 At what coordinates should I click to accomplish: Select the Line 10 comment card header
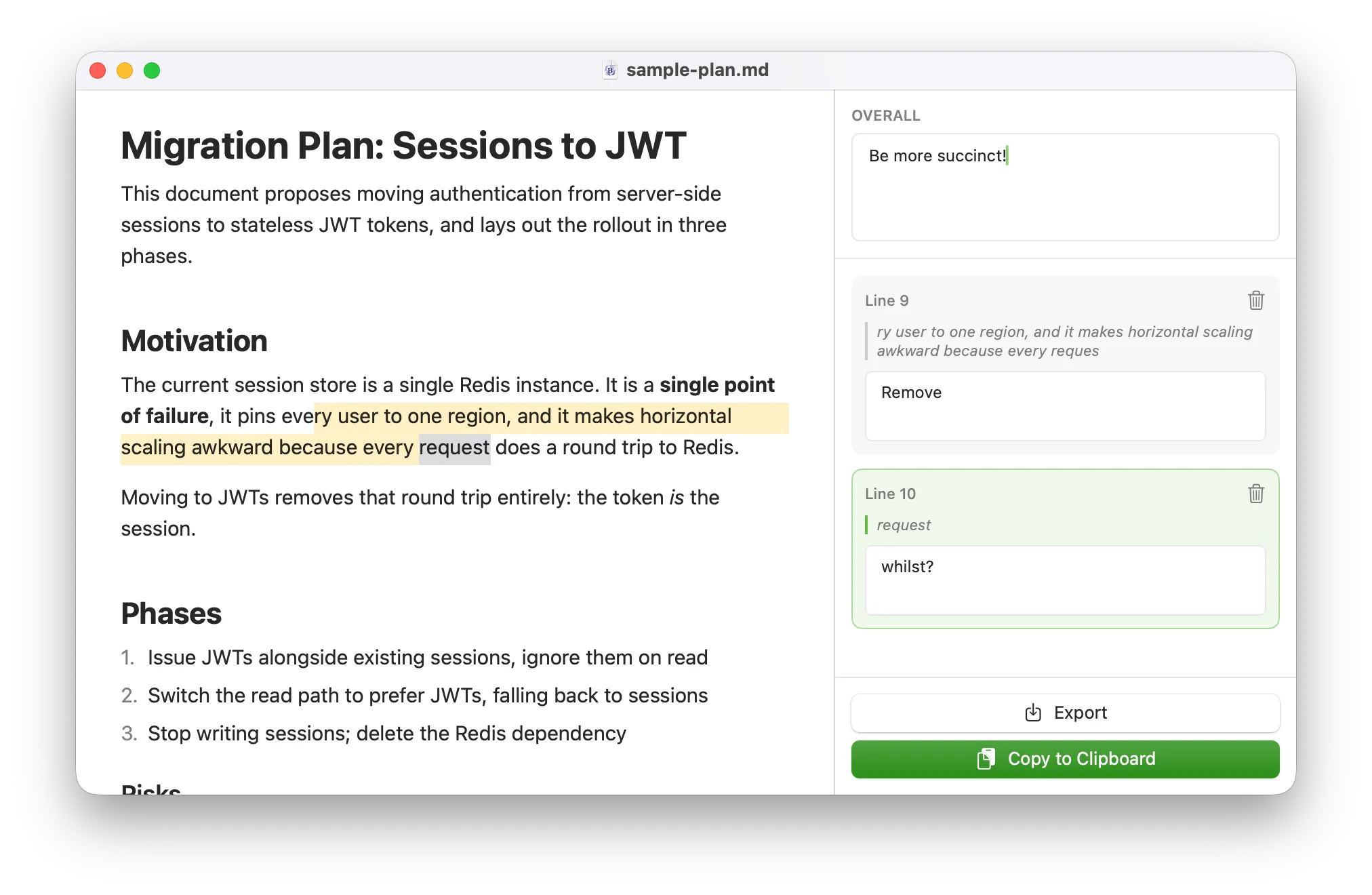(x=890, y=494)
